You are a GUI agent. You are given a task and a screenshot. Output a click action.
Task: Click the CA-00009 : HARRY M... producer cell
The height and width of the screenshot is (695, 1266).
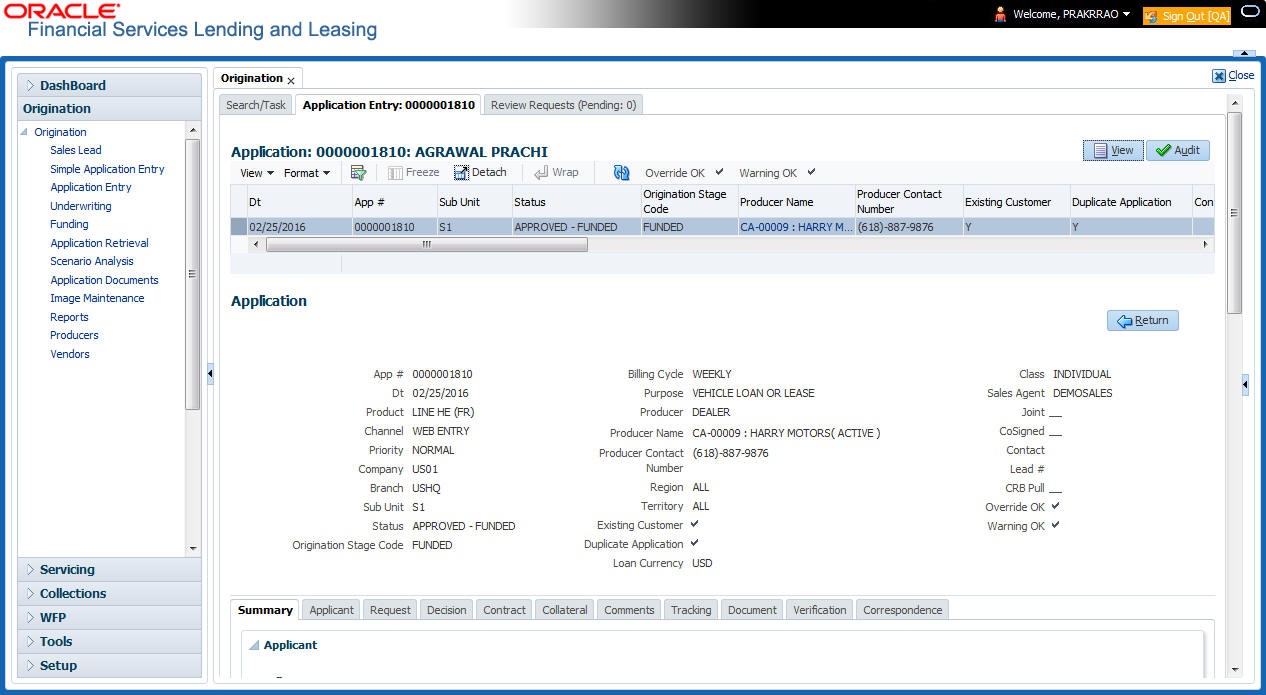[x=796, y=227]
